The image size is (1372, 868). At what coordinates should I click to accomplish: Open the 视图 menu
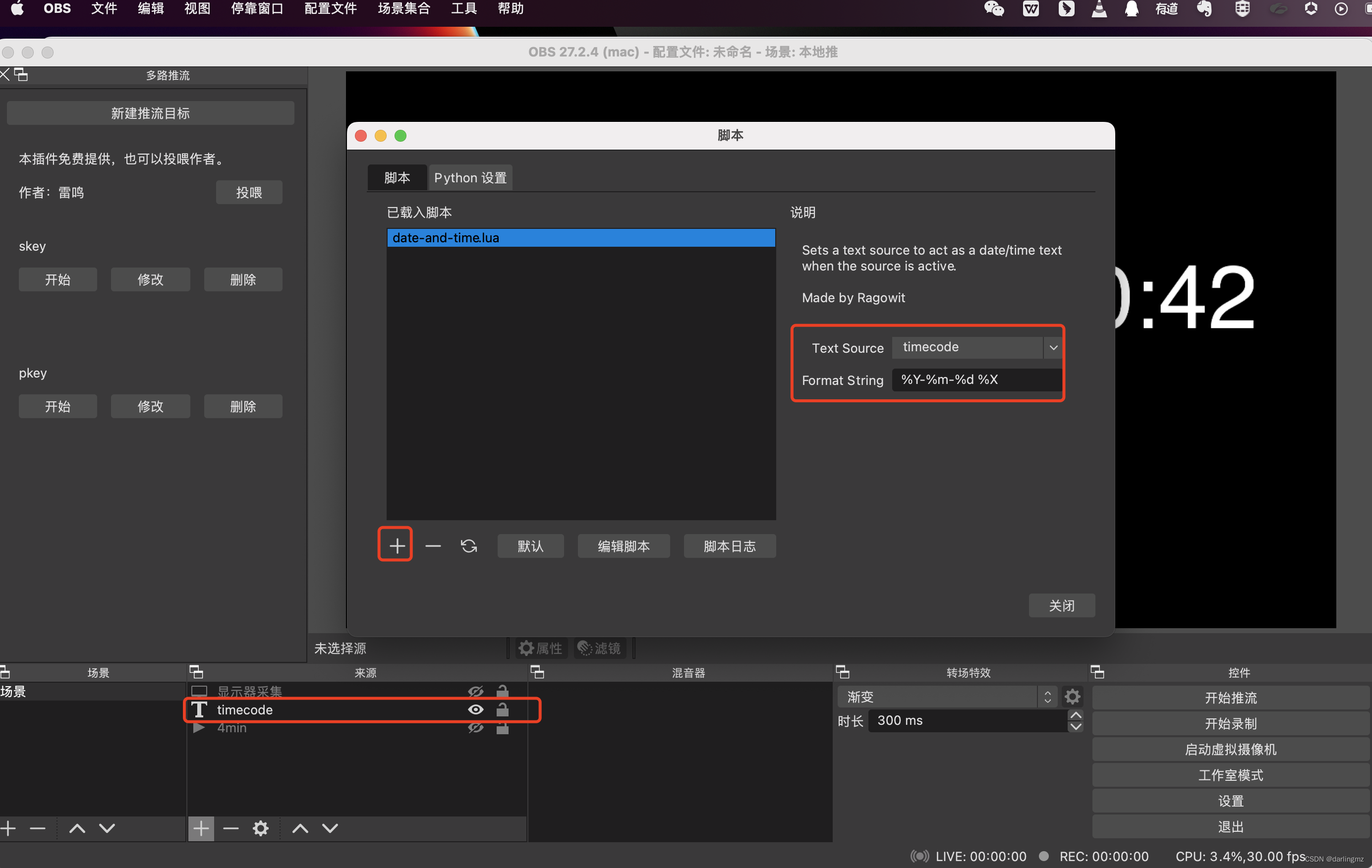(x=197, y=8)
